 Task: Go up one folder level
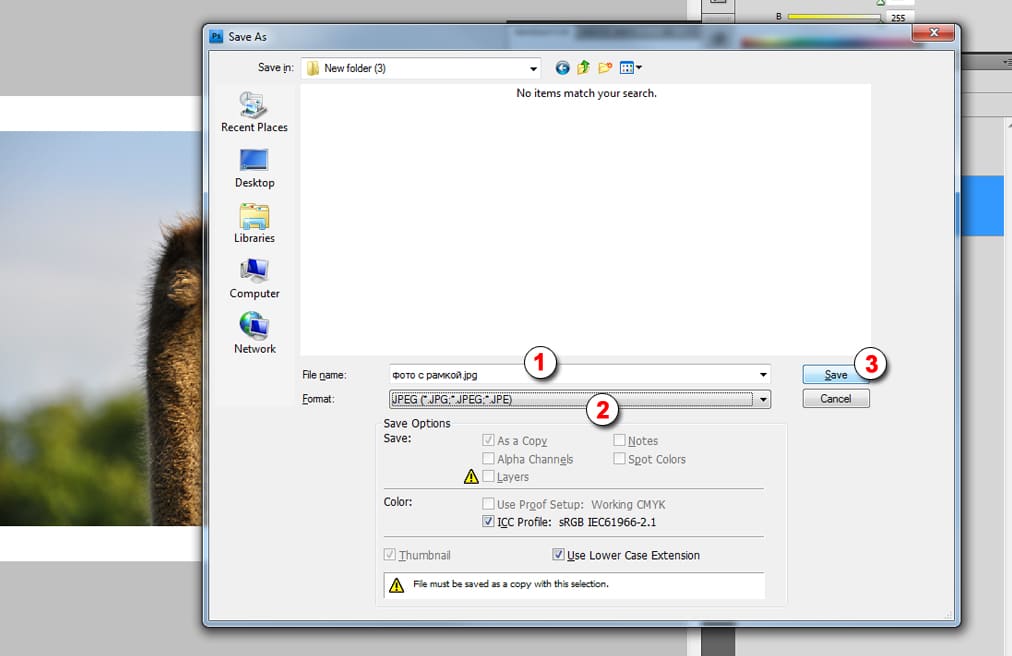(x=583, y=68)
